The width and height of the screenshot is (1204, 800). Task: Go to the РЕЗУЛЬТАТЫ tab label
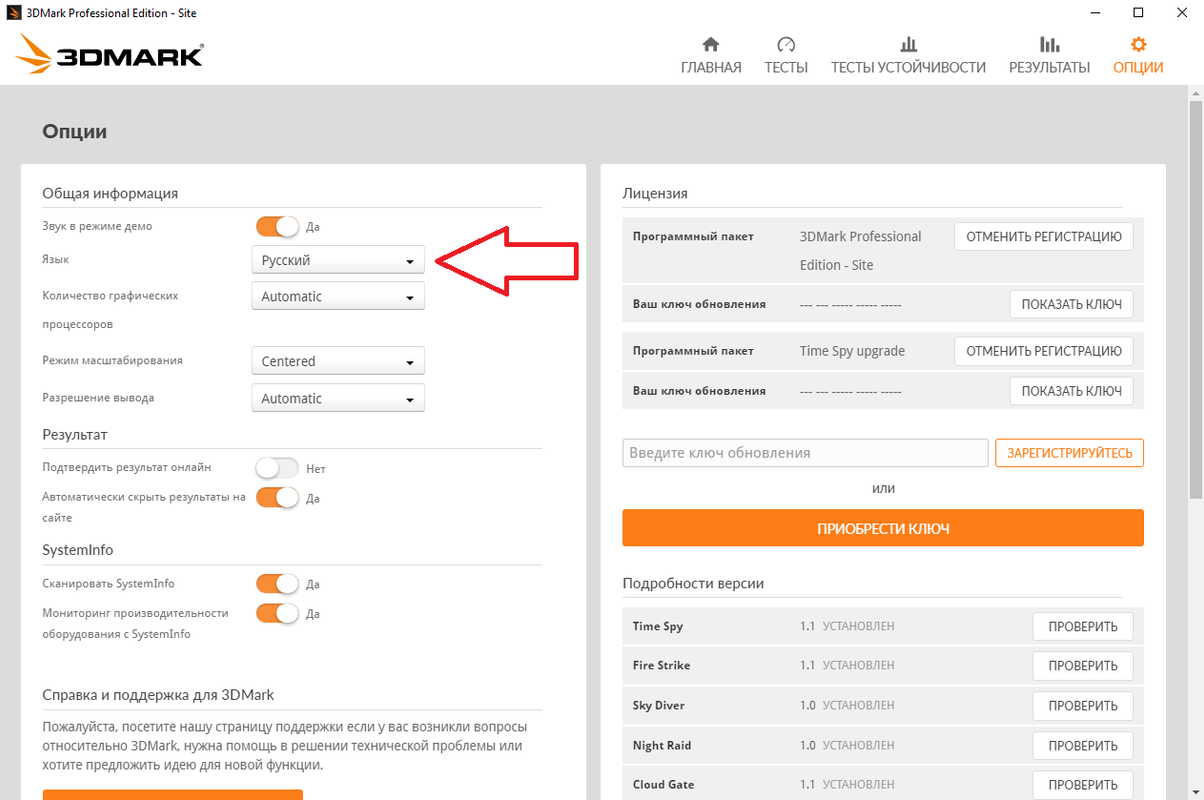(x=1049, y=68)
